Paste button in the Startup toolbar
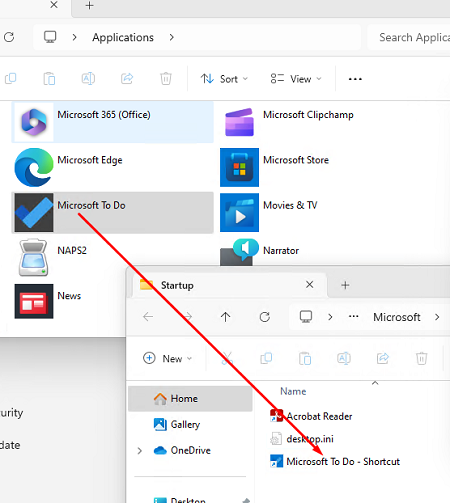This screenshot has width=450, height=503. pyautogui.click(x=305, y=358)
